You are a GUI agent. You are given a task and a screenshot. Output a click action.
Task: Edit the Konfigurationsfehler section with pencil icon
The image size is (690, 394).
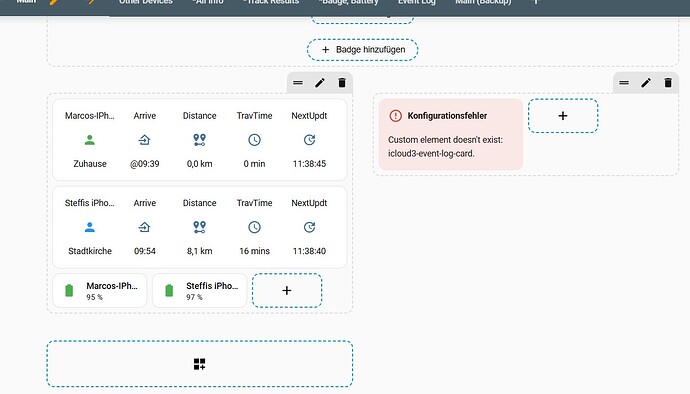tap(646, 83)
